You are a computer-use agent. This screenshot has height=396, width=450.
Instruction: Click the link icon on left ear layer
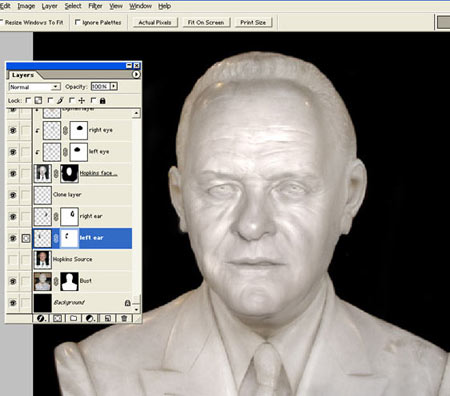[56, 238]
